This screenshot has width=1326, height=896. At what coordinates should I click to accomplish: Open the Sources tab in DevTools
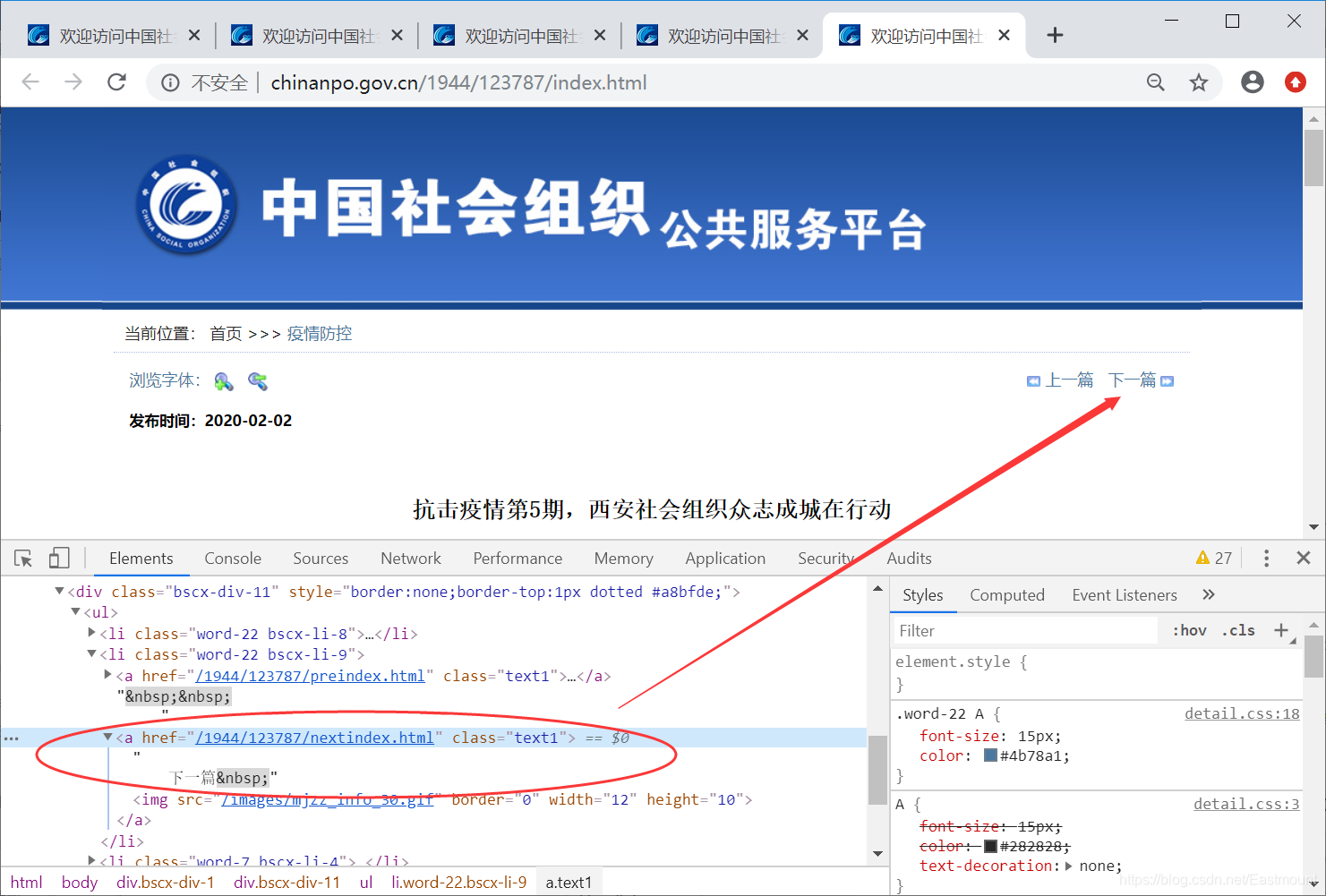click(321, 559)
